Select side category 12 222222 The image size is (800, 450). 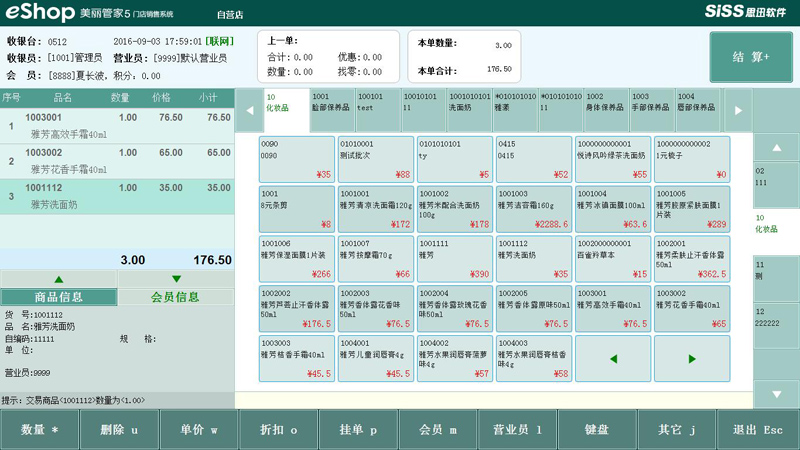776,325
